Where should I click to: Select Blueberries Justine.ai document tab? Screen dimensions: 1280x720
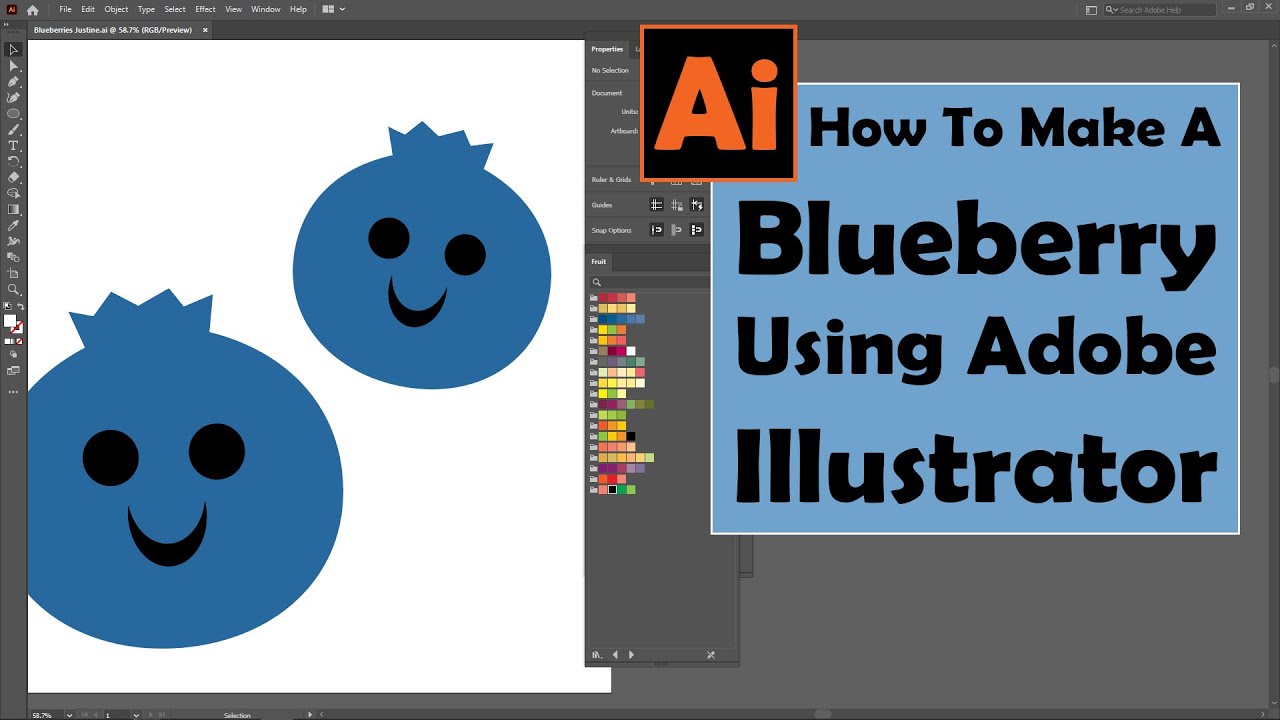tap(113, 30)
